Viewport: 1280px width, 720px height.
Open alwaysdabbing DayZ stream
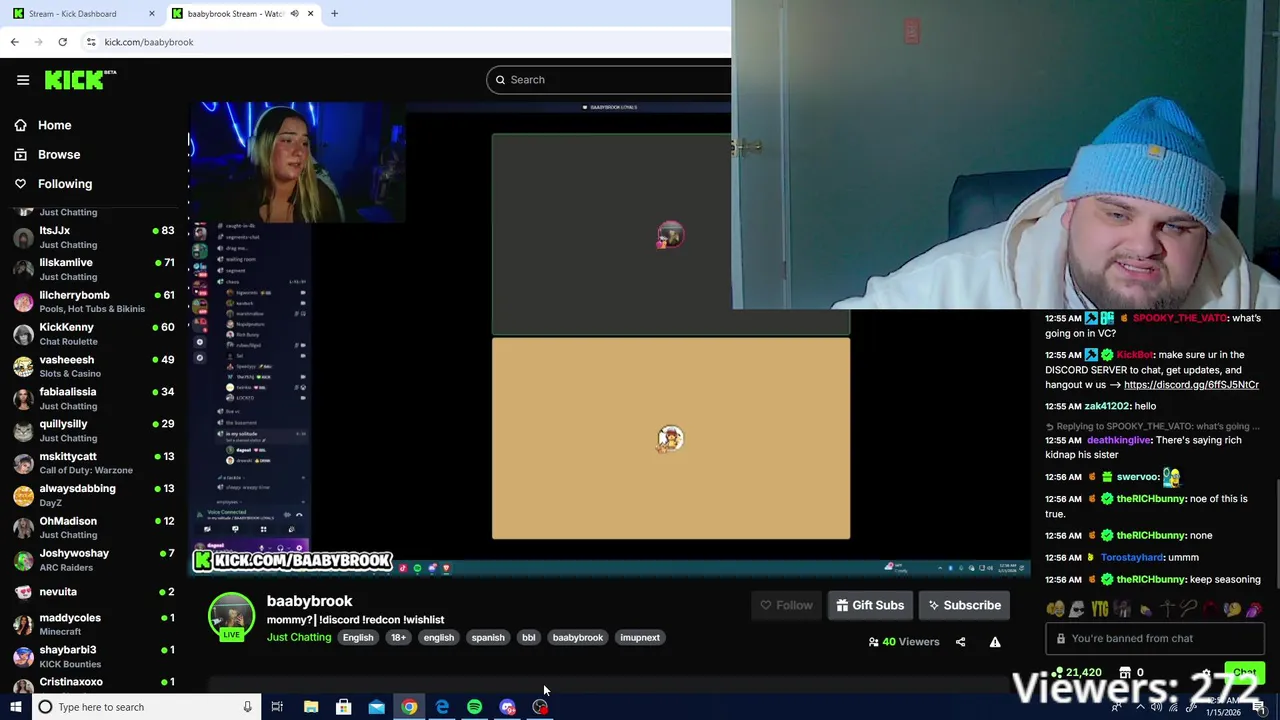pyautogui.click(x=94, y=495)
